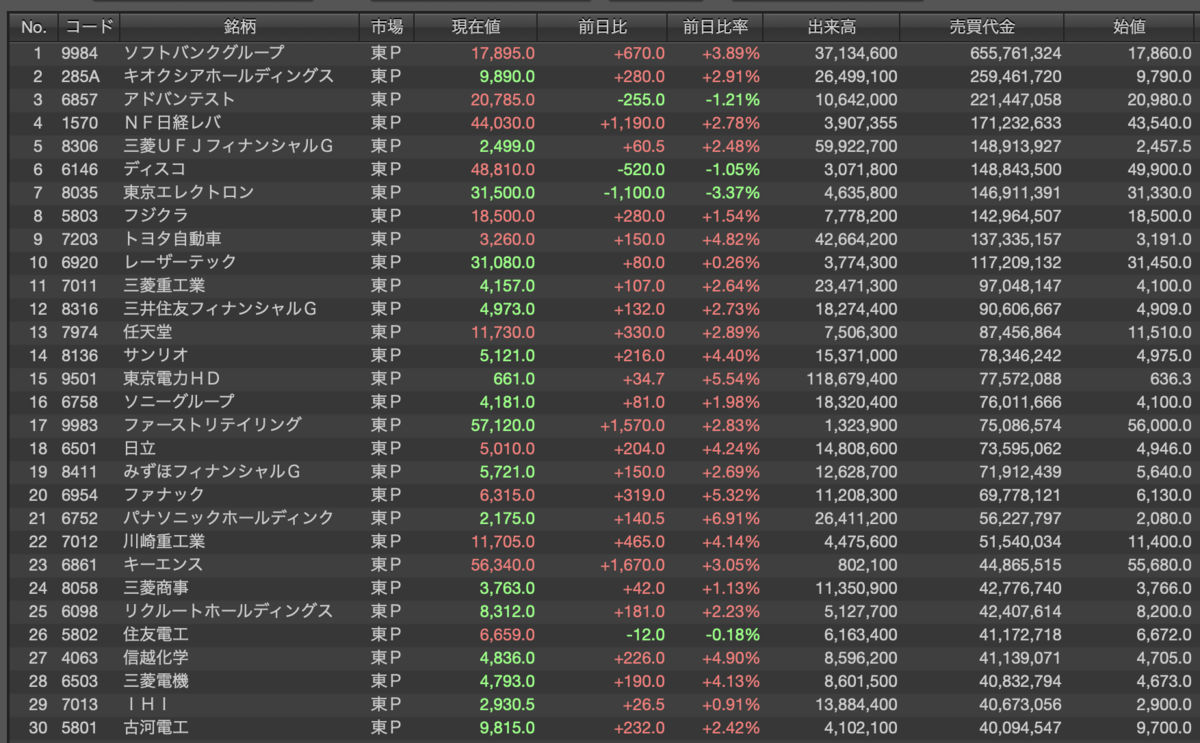Viewport: 1200px width, 743px height.
Task: Click the コード column header
Action: click(87, 27)
